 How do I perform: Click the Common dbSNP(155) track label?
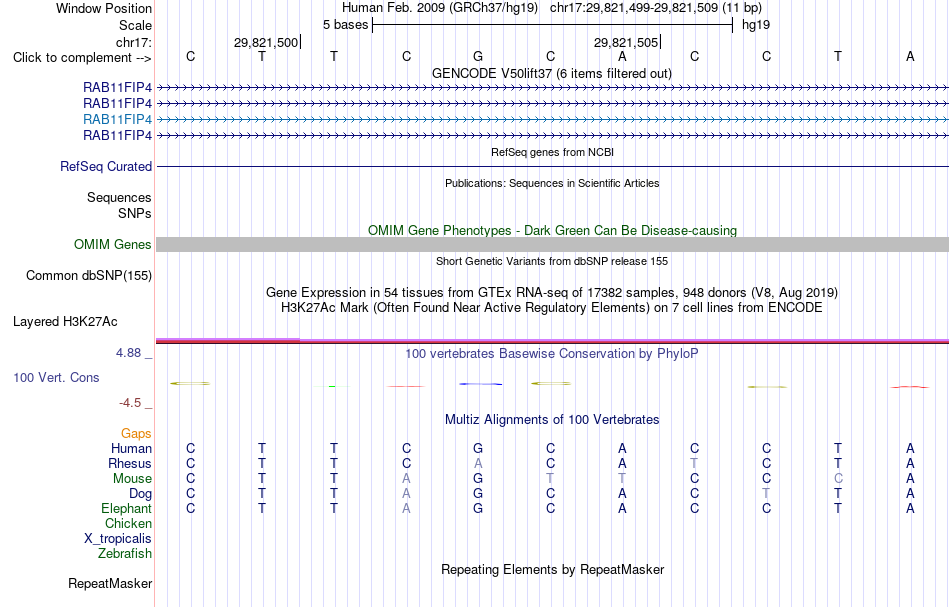[x=89, y=276]
